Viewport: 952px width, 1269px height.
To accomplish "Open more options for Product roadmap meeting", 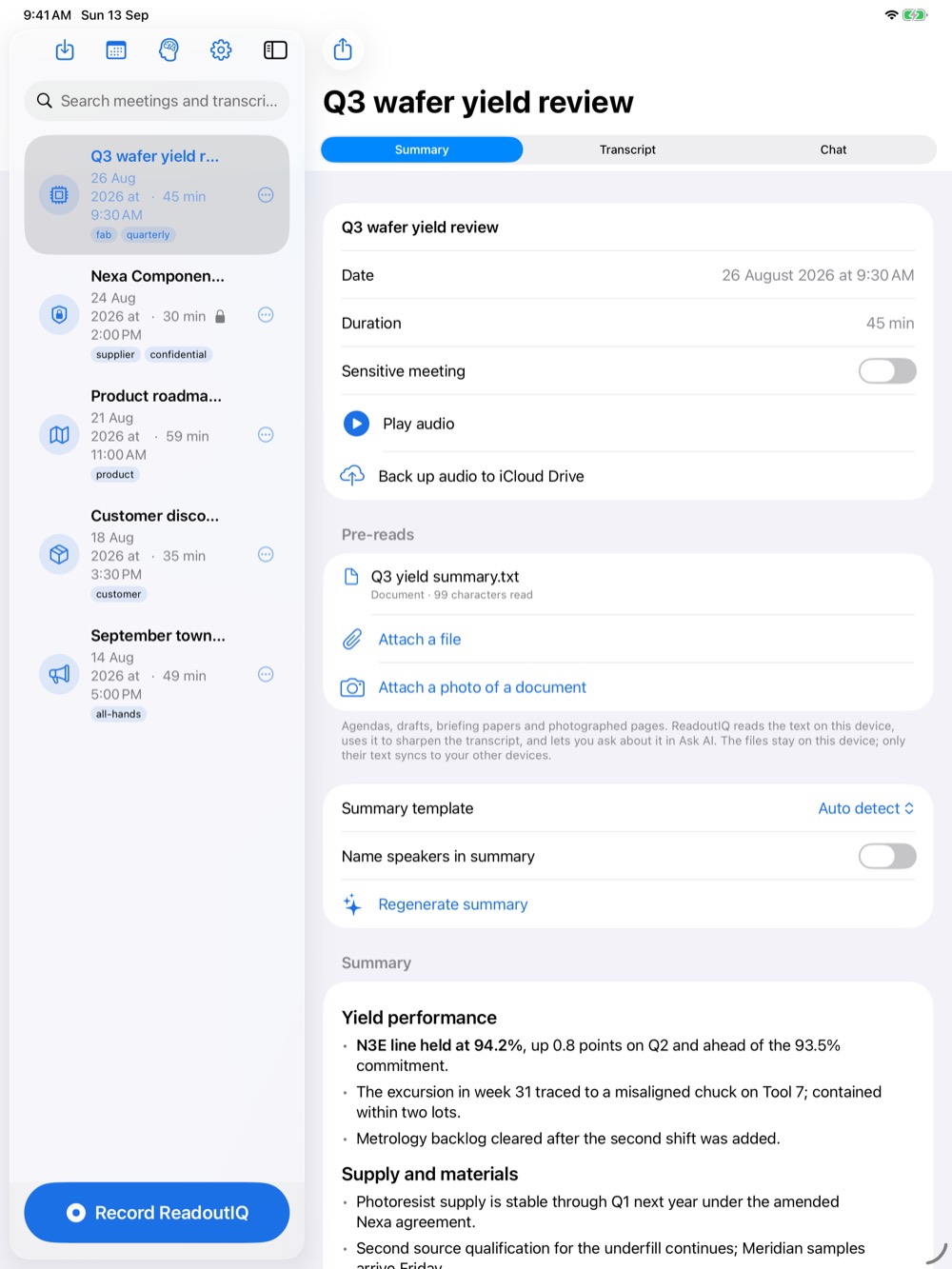I will click(266, 435).
